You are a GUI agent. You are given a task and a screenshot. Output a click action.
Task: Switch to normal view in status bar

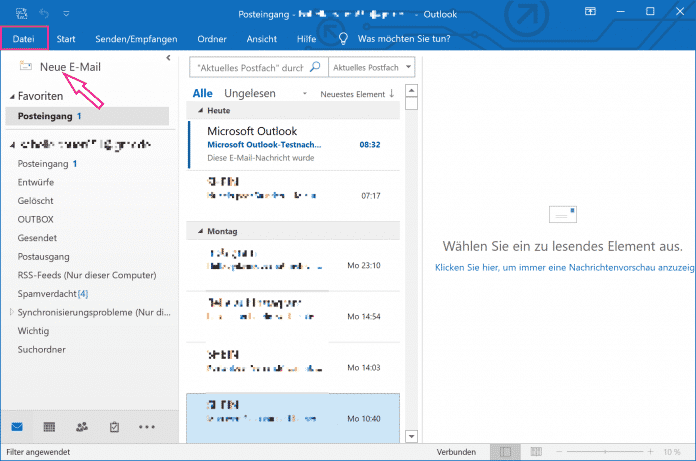505,452
